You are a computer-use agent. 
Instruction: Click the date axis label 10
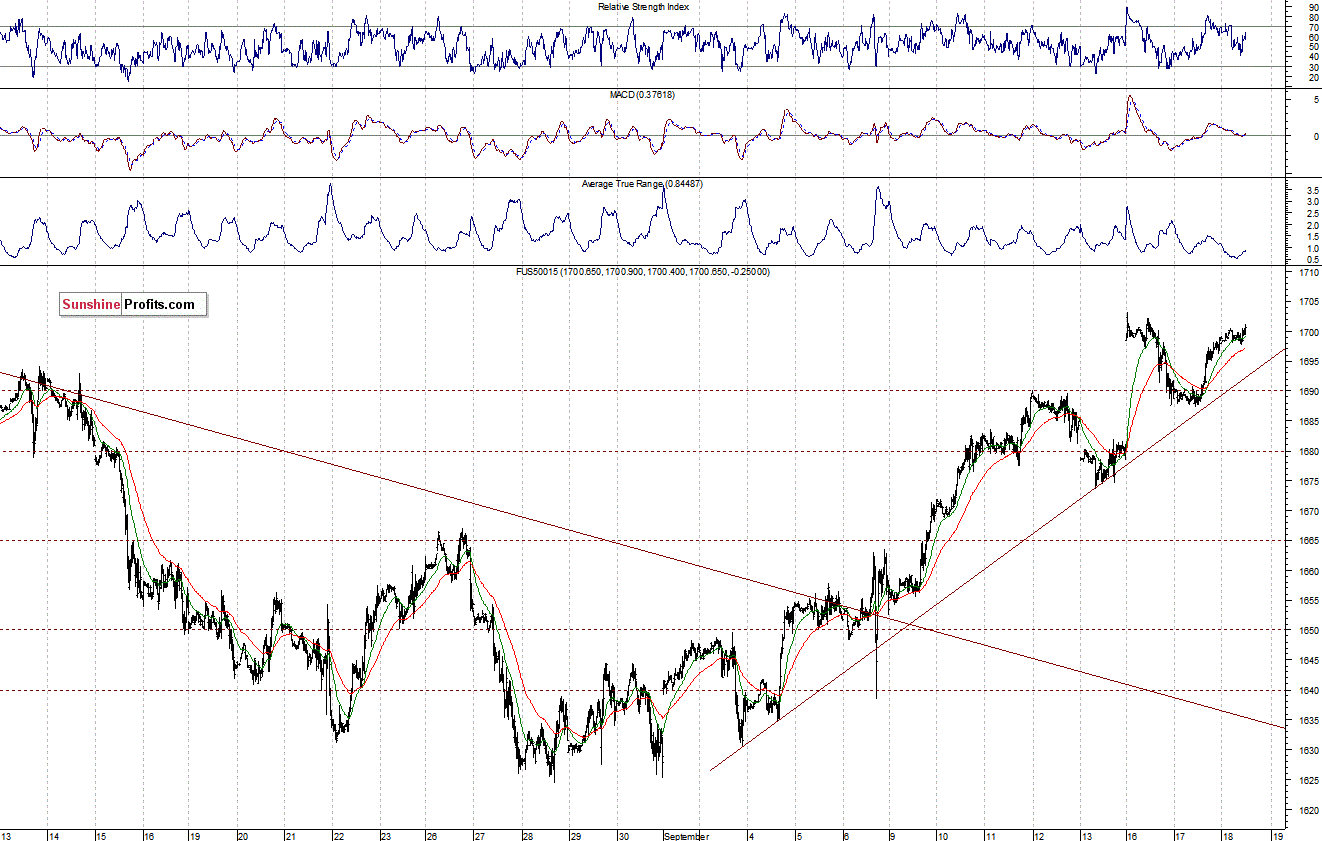tap(942, 835)
